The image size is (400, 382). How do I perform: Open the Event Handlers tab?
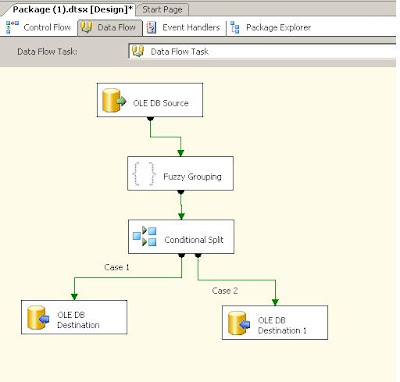pyautogui.click(x=184, y=27)
